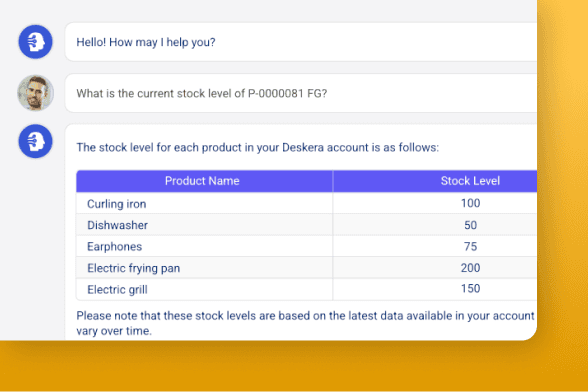Click stock value 200 for Electric frying pan
Viewport: 588px width, 392px height.
coord(470,267)
